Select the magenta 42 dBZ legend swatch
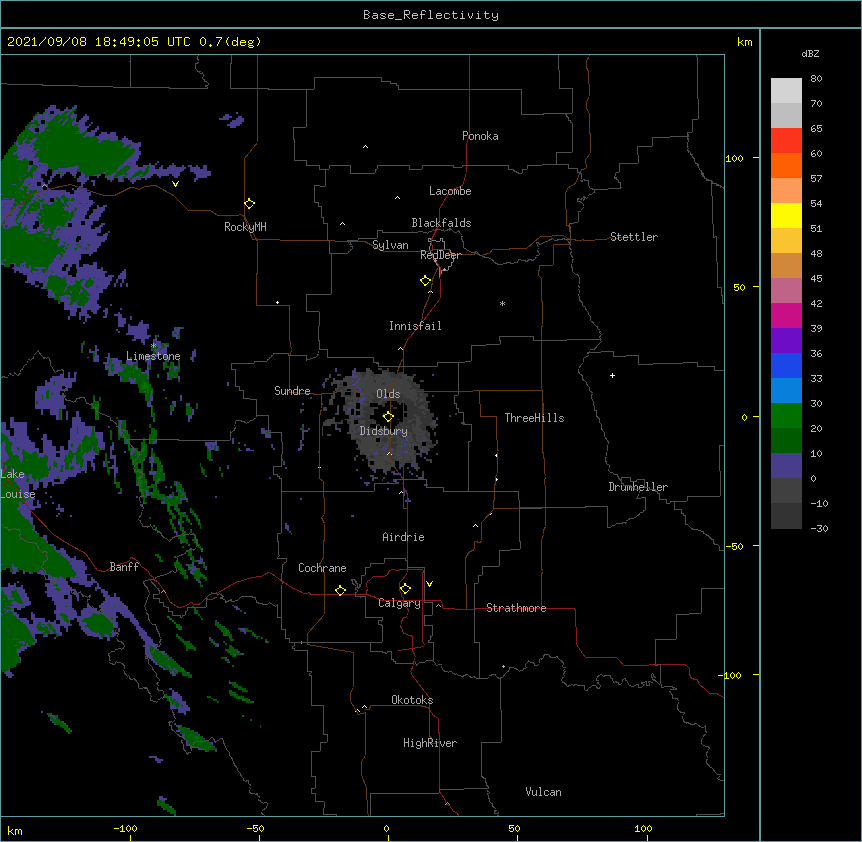 coord(786,315)
